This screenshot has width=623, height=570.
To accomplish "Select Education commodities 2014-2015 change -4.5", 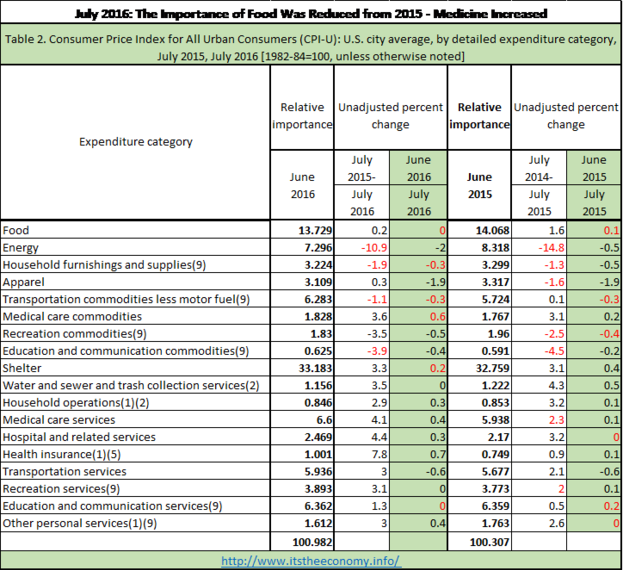I will 554,351.
